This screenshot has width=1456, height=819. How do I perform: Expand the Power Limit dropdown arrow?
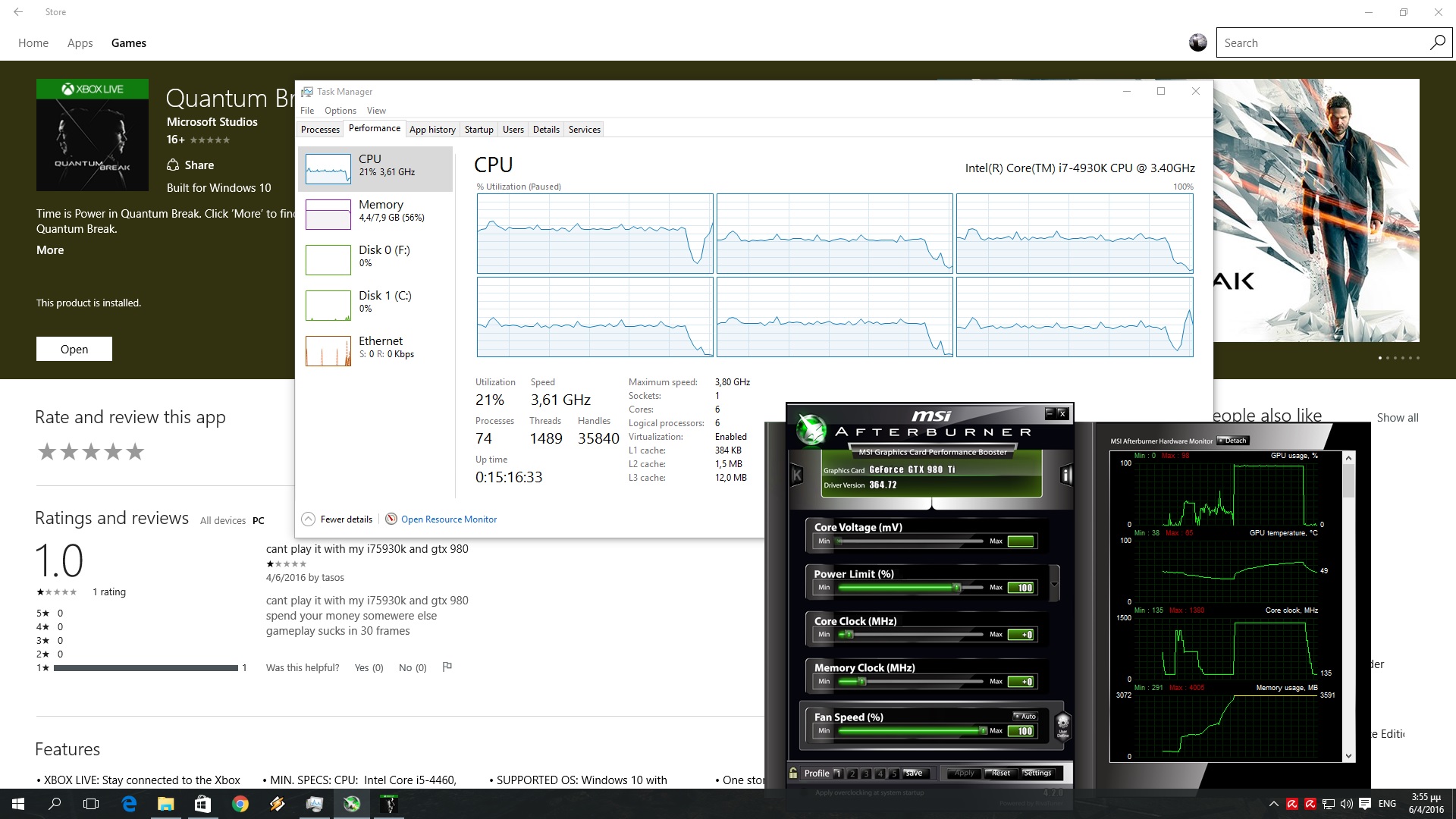pos(1054,585)
